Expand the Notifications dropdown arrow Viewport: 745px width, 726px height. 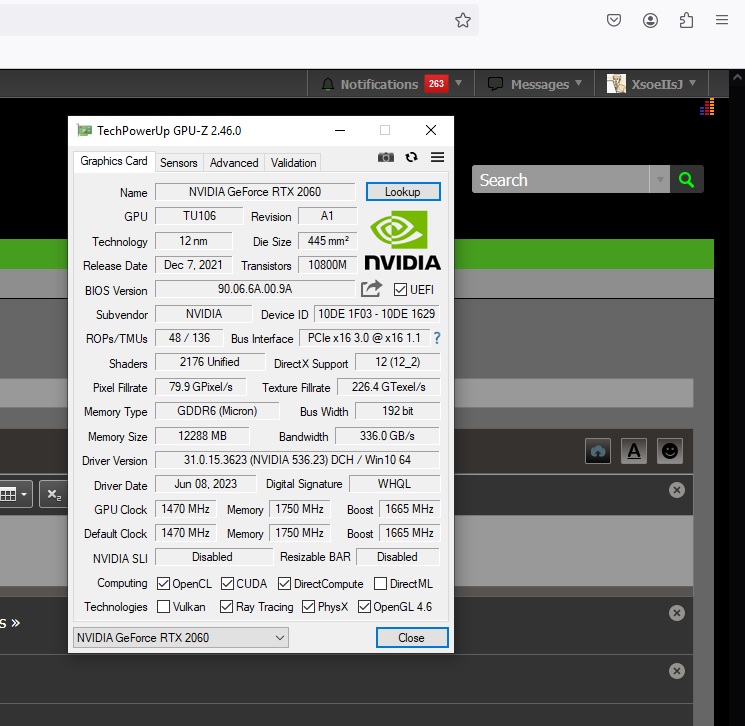point(458,83)
